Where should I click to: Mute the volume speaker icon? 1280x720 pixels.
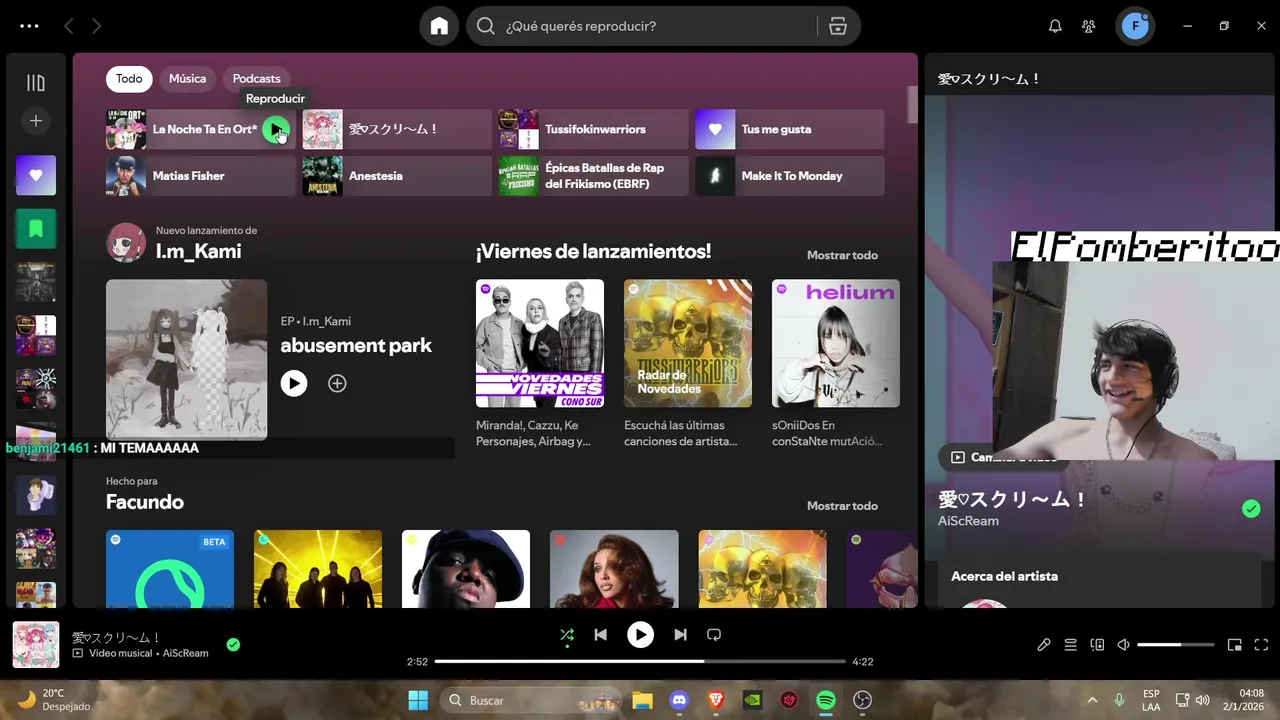(x=1123, y=645)
